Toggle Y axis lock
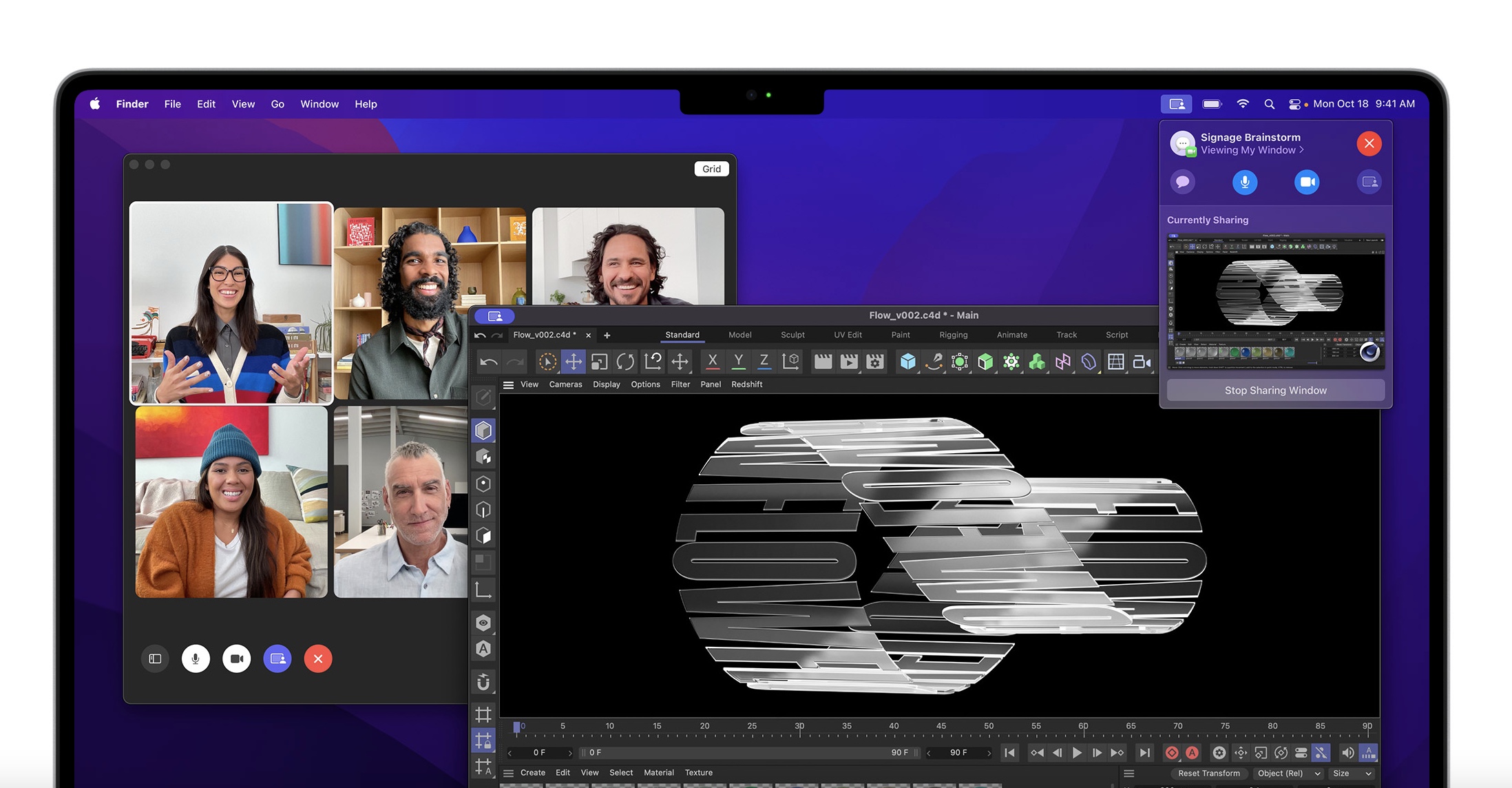The width and height of the screenshot is (1512, 788). 738,361
